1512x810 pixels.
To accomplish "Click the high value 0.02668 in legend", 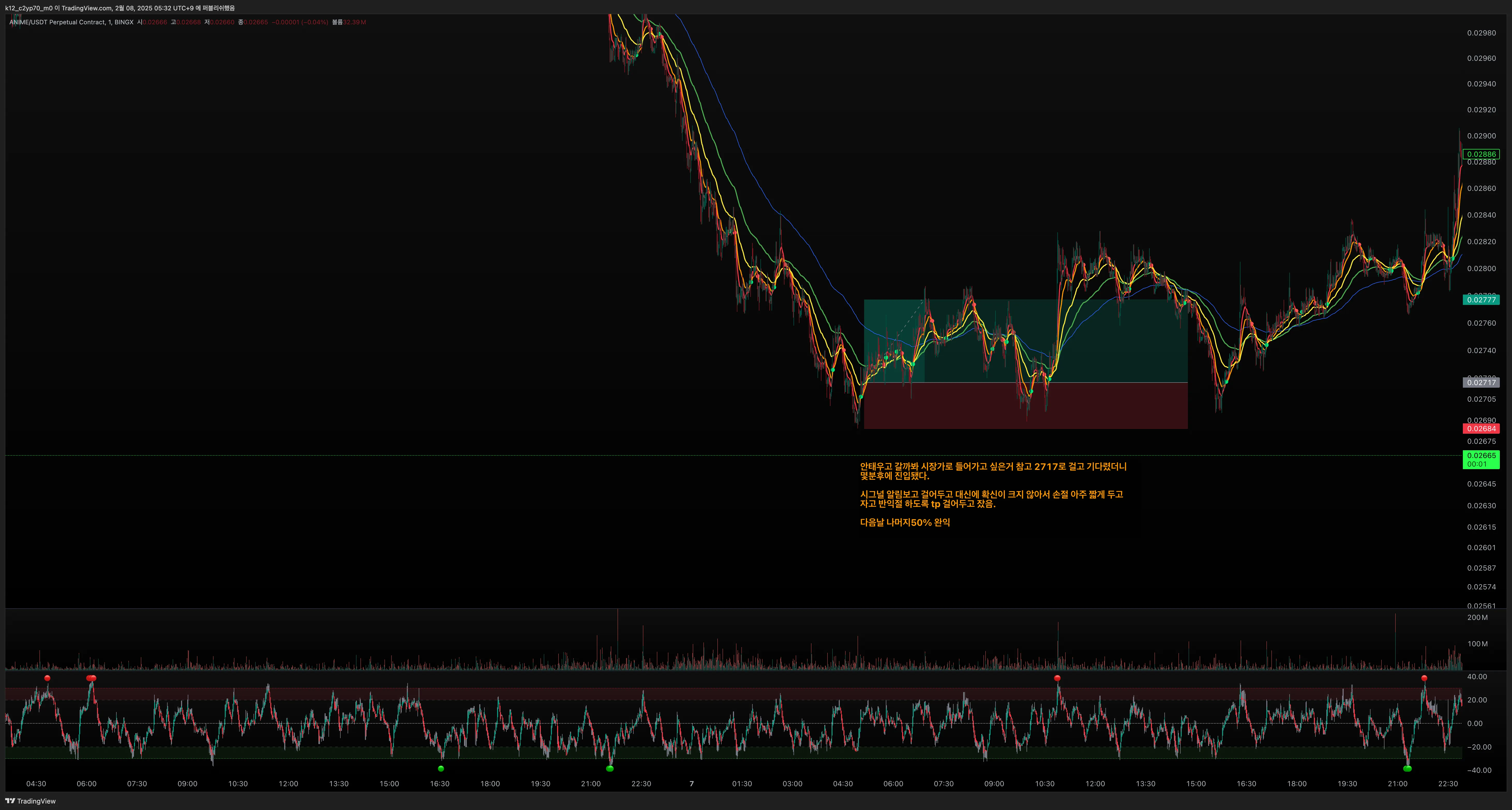I will [x=188, y=22].
